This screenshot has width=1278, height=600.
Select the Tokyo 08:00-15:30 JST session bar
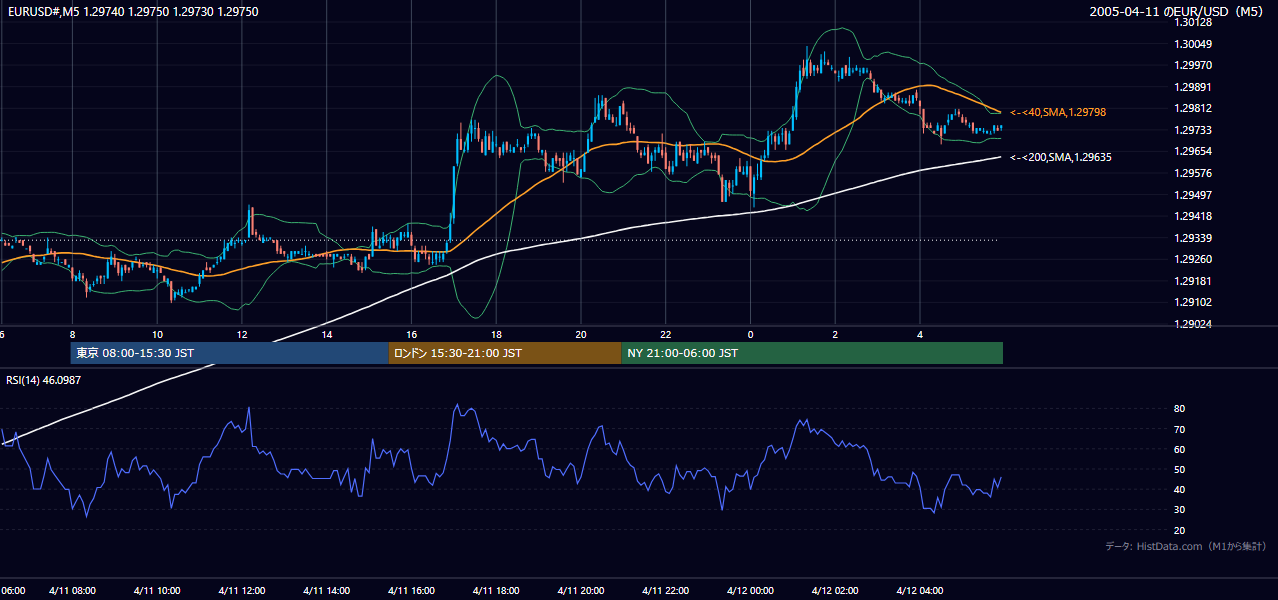229,353
